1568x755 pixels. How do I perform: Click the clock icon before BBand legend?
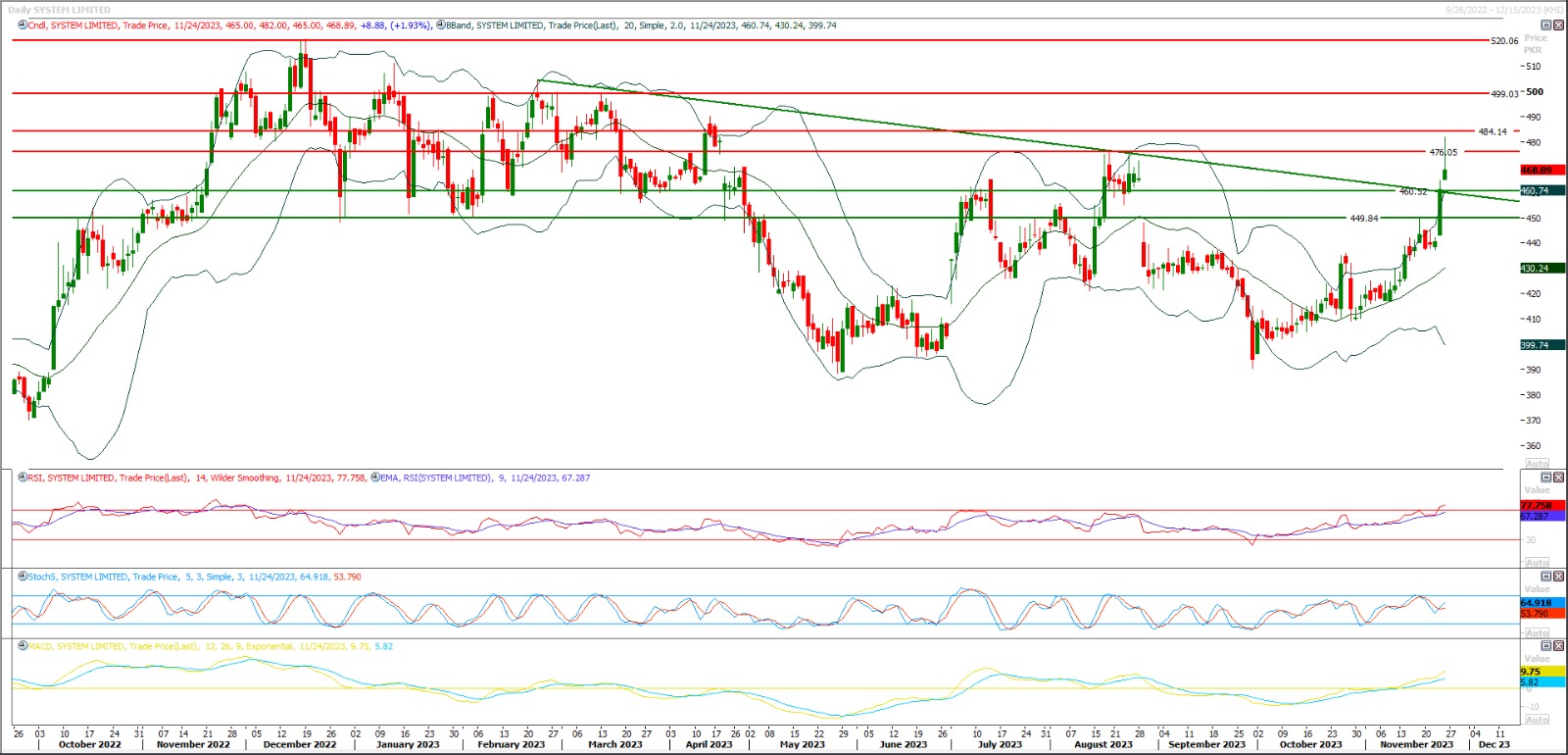tap(440, 25)
